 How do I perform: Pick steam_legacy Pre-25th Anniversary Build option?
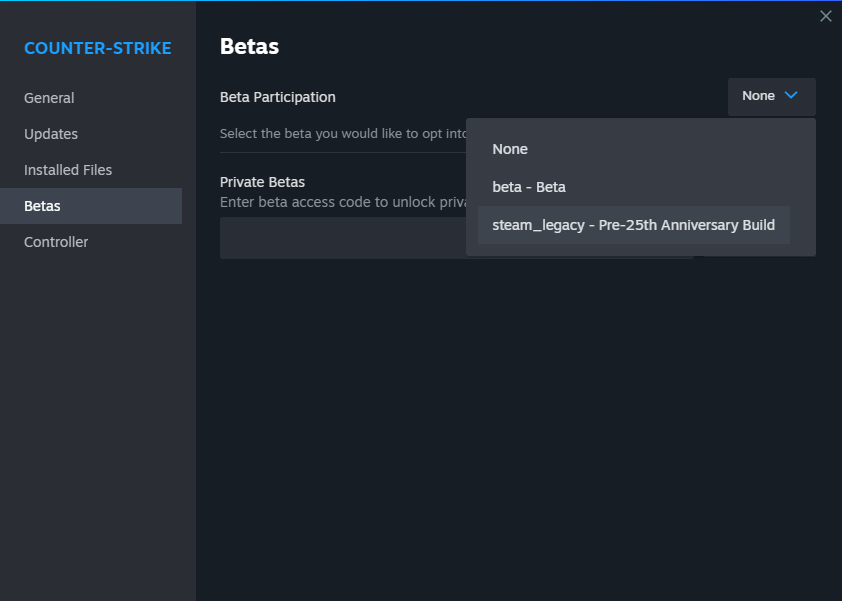pyautogui.click(x=633, y=225)
